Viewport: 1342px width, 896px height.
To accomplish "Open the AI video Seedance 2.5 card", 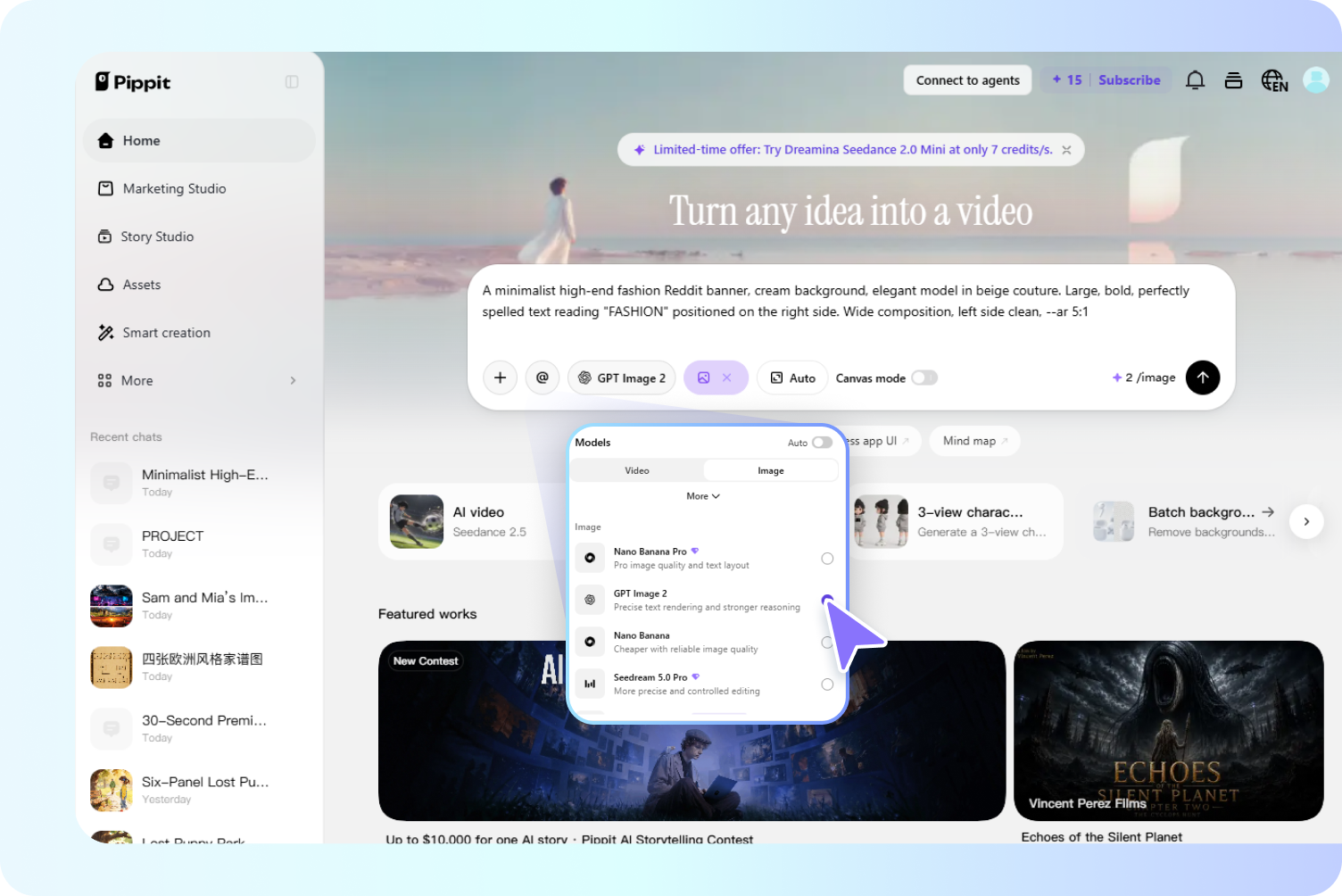I will 473,522.
